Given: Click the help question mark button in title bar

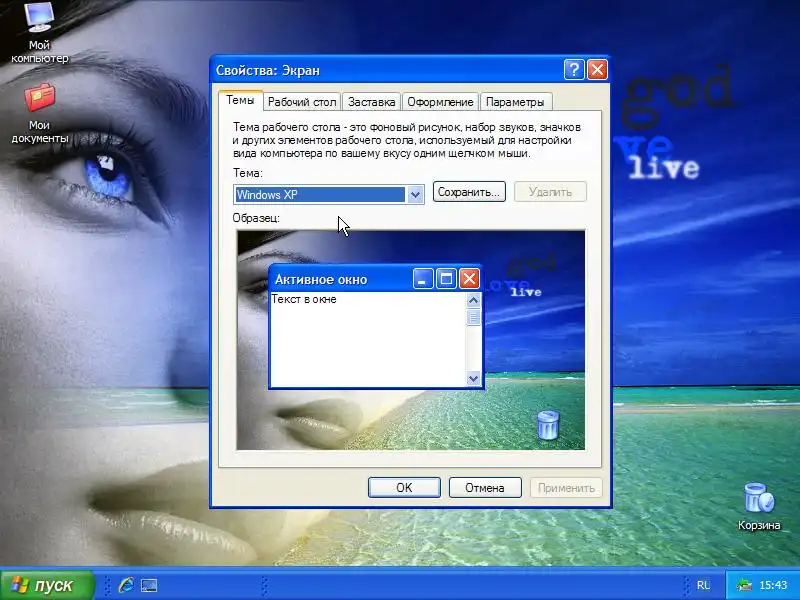Looking at the screenshot, I should point(574,69).
